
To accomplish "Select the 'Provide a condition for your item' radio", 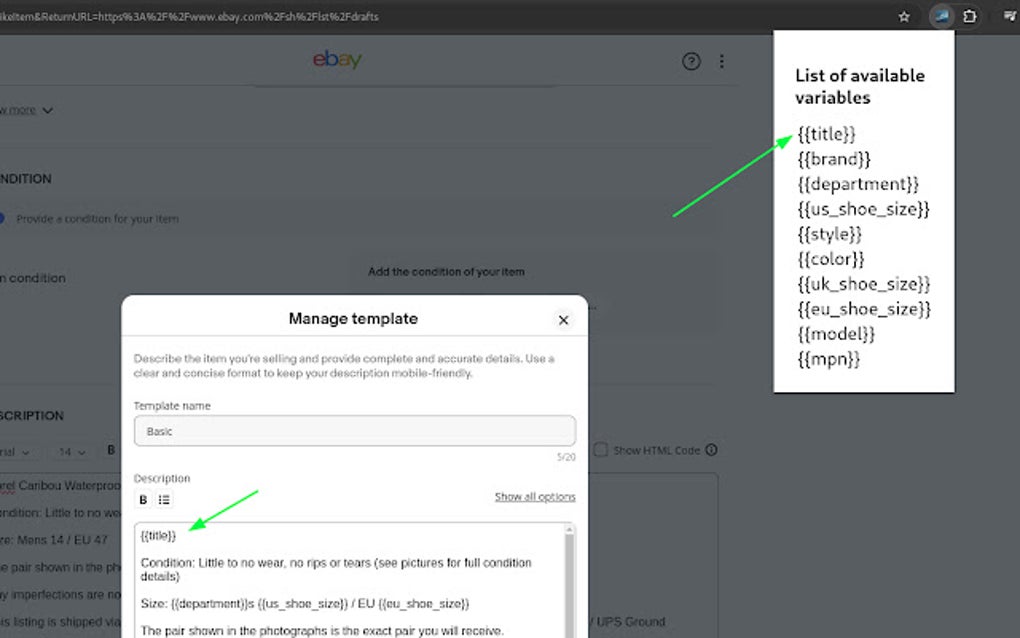I will pos(1,219).
